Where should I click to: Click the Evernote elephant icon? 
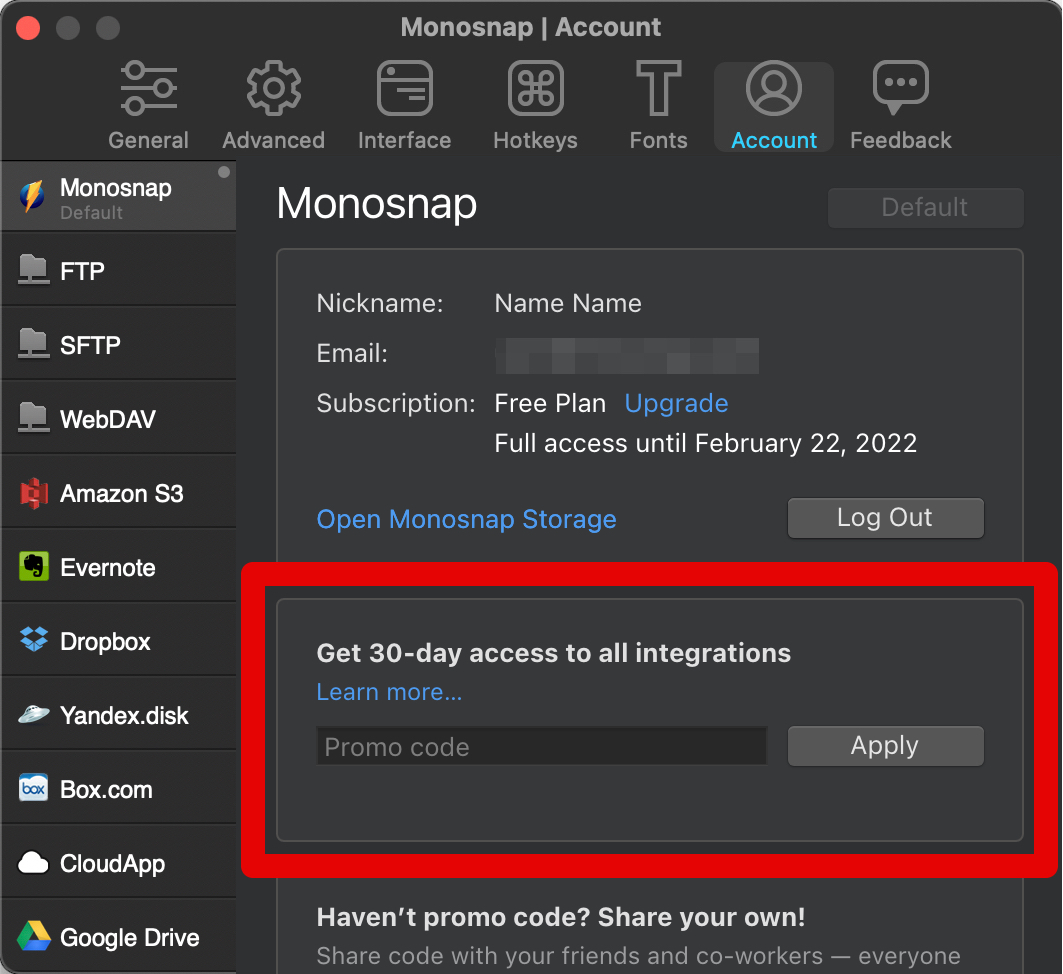point(33,567)
